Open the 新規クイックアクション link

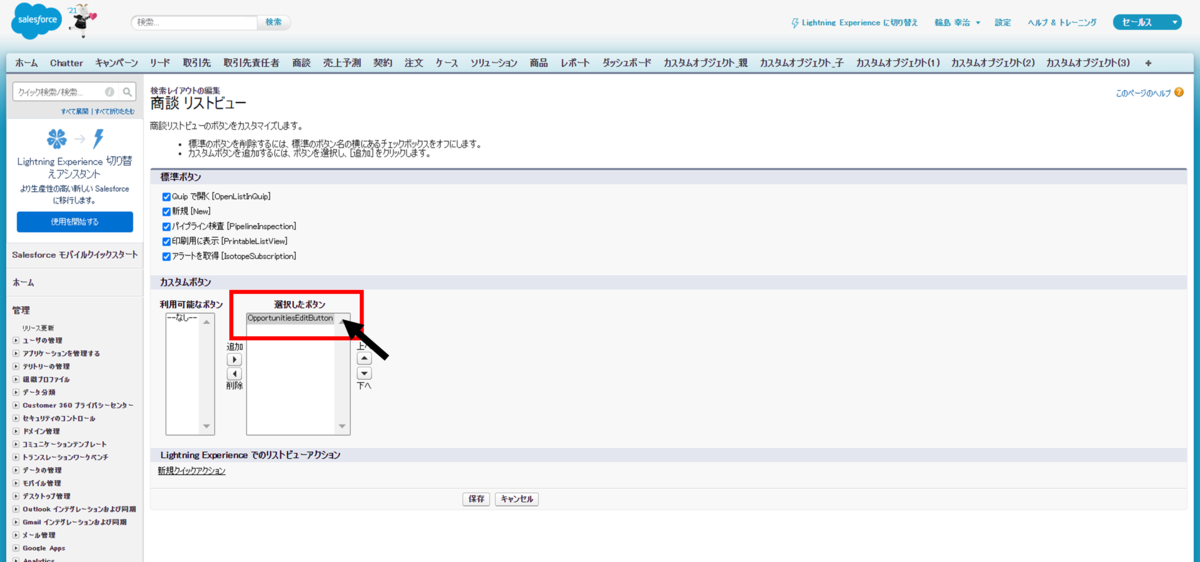coord(191,471)
